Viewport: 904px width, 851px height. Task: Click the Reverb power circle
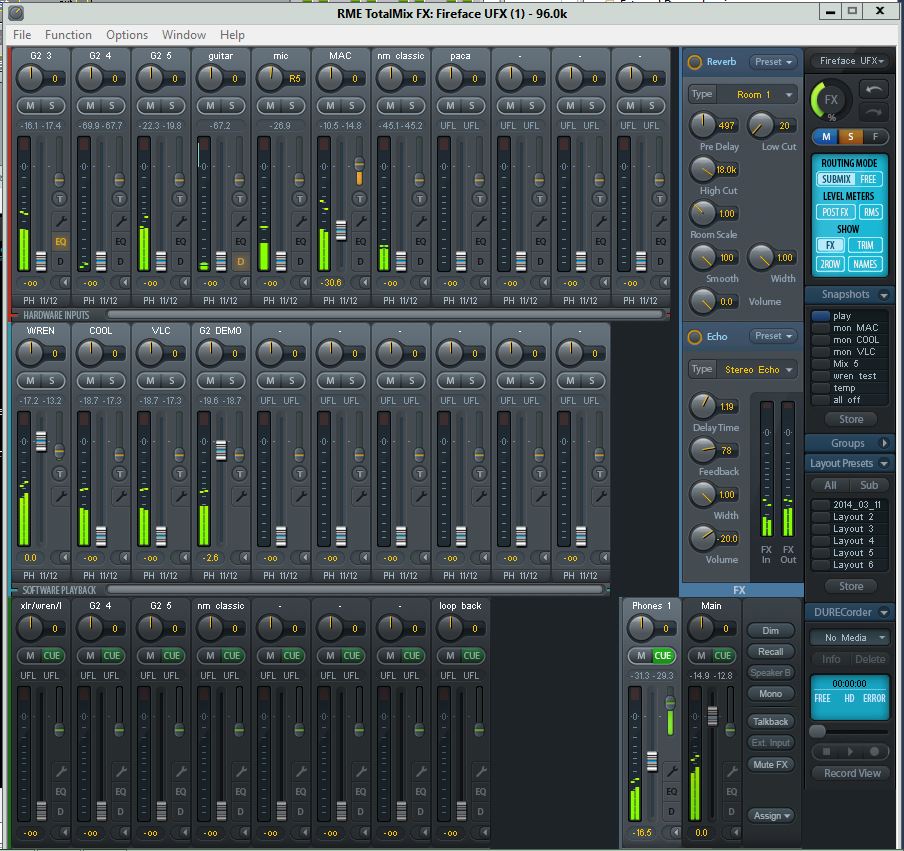pos(695,62)
